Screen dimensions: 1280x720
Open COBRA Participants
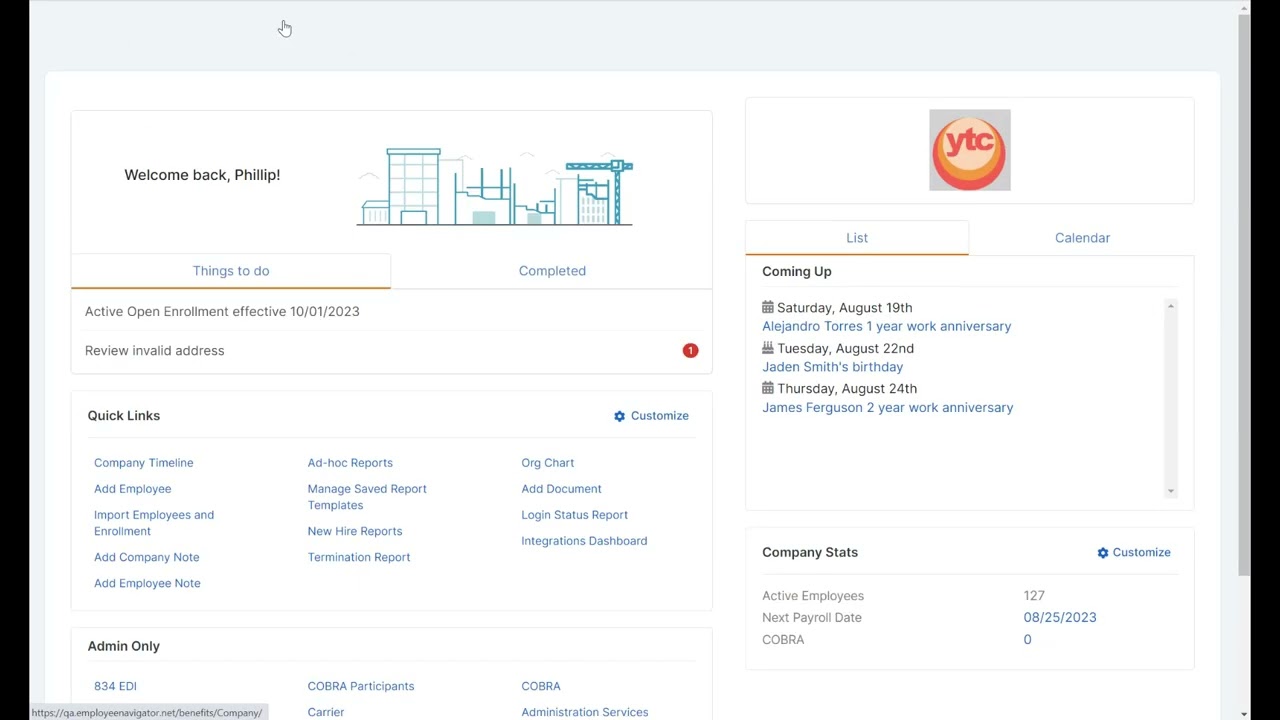(x=361, y=686)
